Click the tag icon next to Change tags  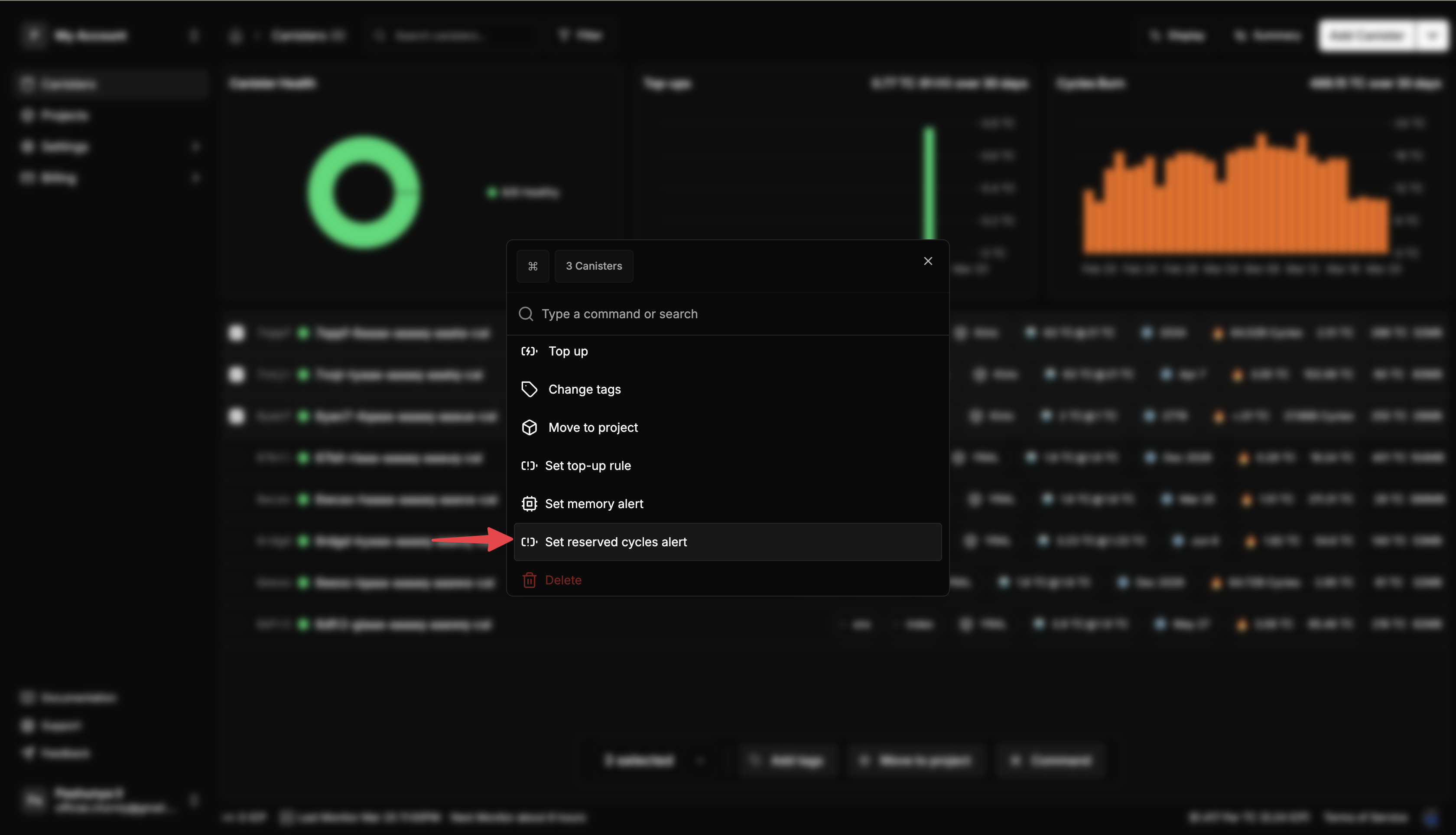coord(529,389)
